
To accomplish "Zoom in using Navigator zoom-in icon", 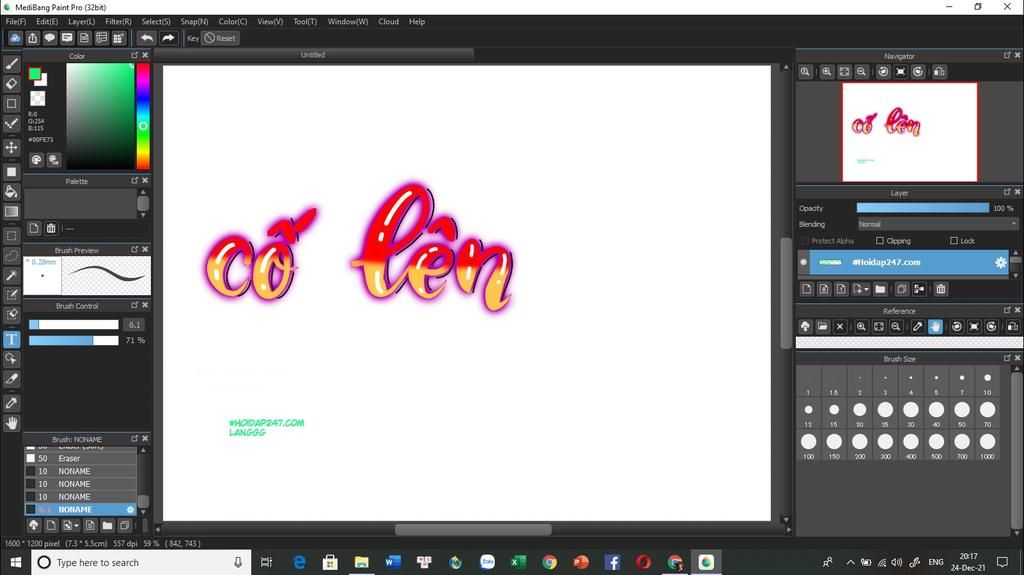I will [x=827, y=72].
